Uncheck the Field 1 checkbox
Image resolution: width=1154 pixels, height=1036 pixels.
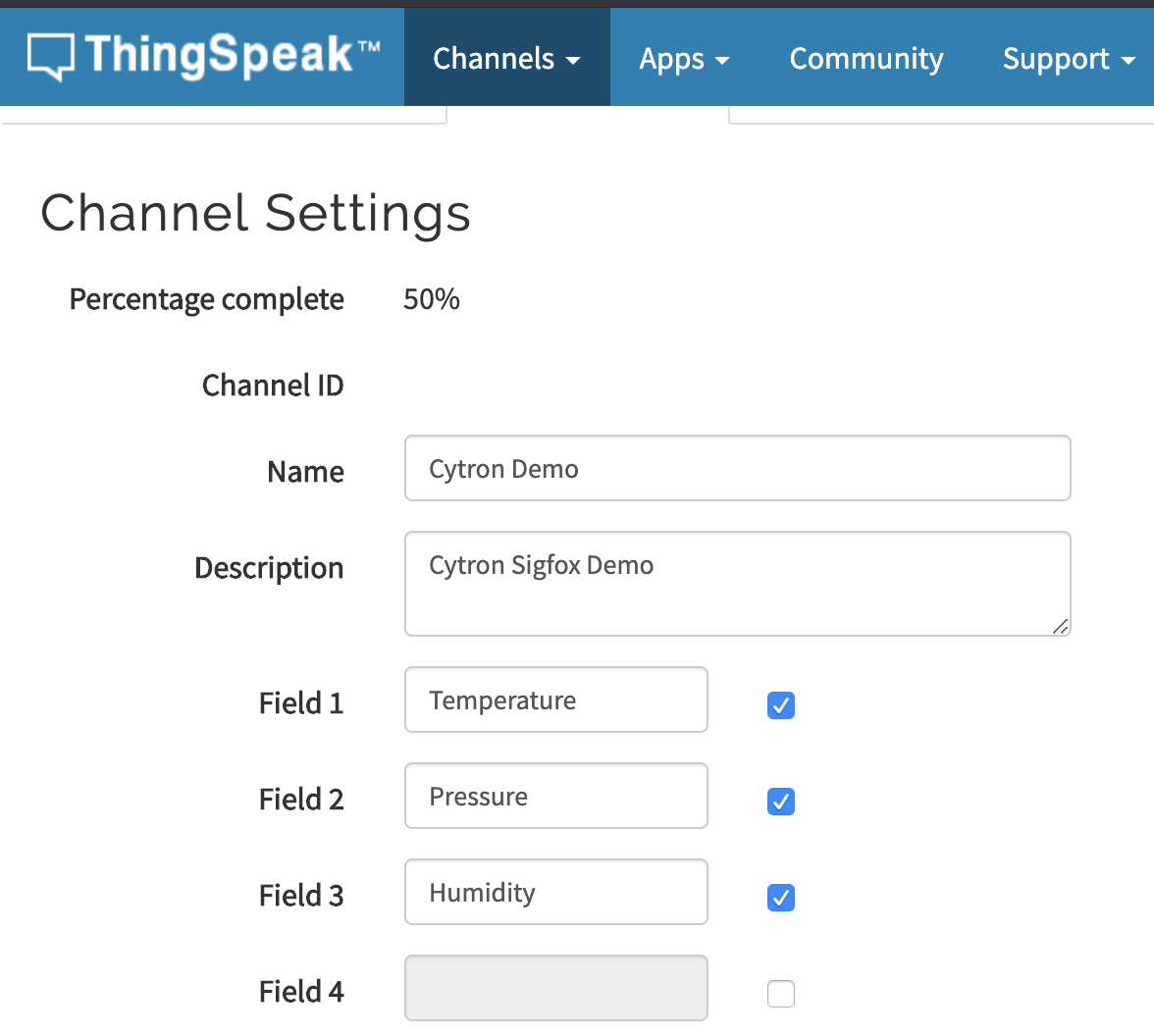coord(781,704)
